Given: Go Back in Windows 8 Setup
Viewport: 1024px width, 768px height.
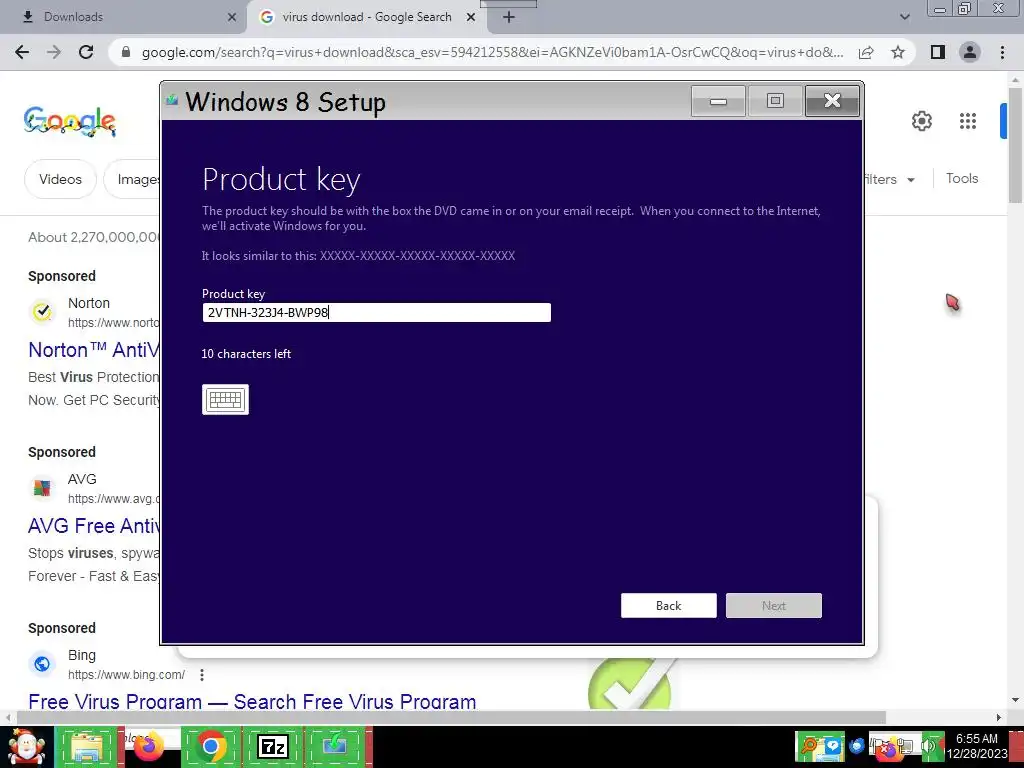Looking at the screenshot, I should (x=668, y=605).
